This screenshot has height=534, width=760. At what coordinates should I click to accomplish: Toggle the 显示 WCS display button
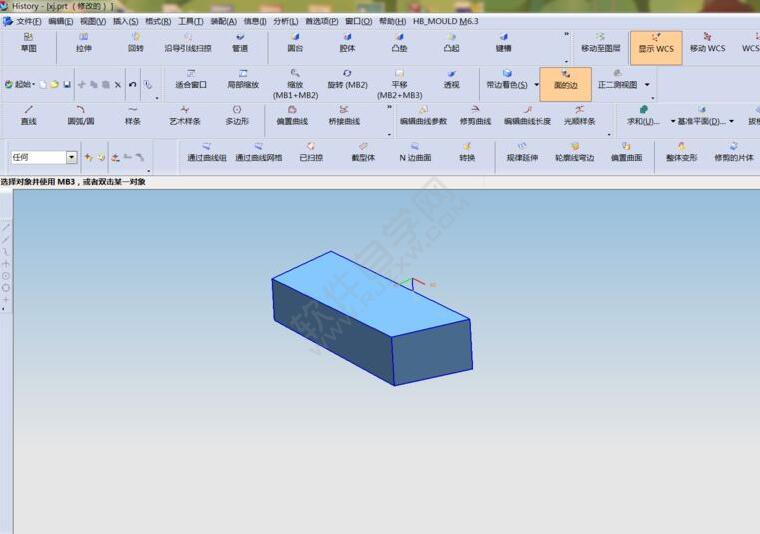click(656, 47)
